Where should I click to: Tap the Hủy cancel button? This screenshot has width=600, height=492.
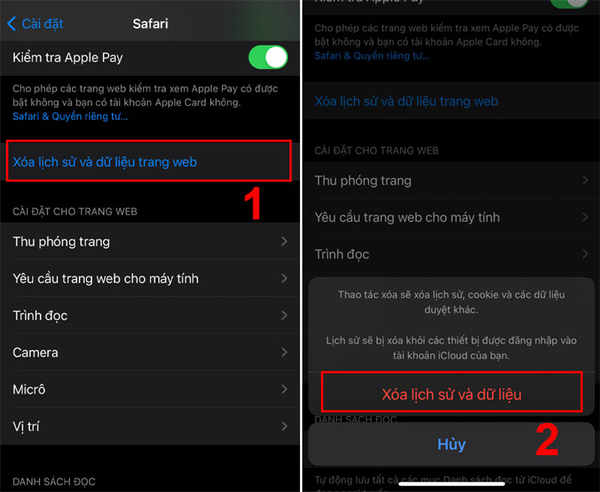click(452, 444)
